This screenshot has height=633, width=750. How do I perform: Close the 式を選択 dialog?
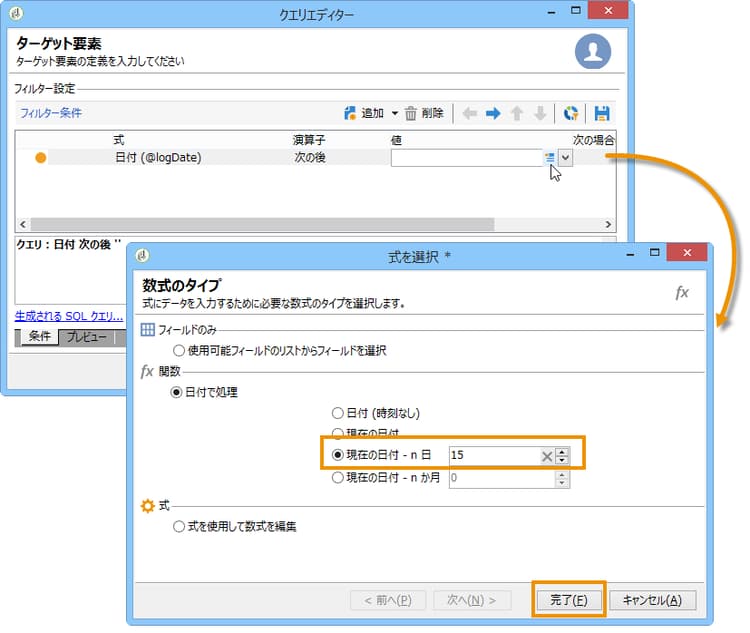[687, 252]
